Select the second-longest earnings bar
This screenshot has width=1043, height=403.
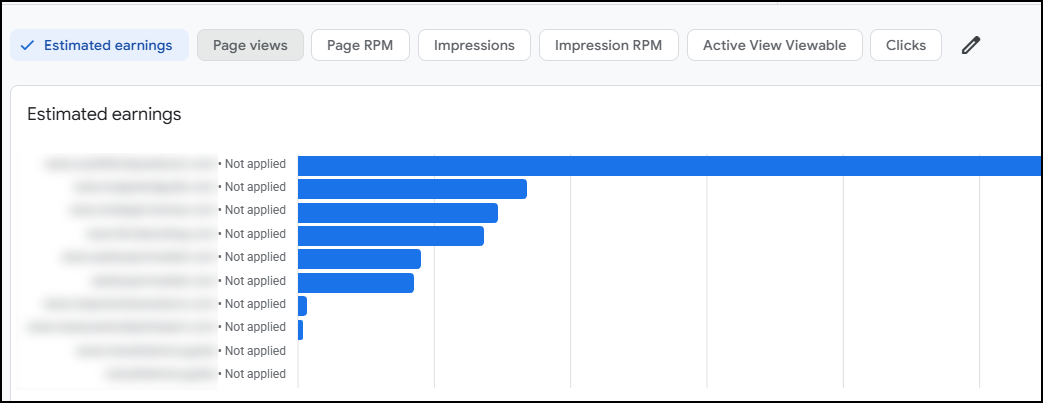click(x=412, y=189)
